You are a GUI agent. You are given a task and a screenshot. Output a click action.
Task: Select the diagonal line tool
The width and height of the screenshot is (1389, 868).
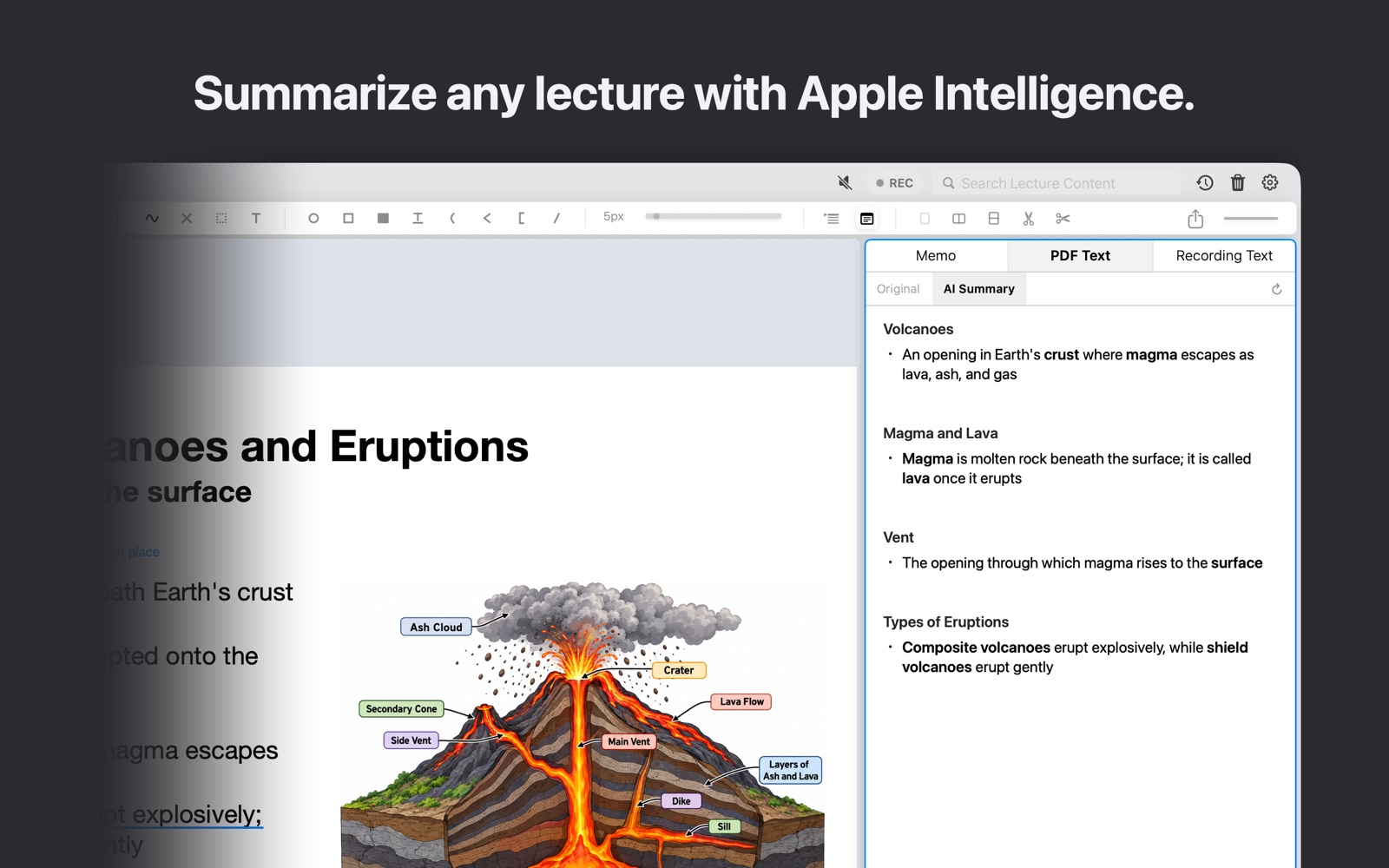556,218
